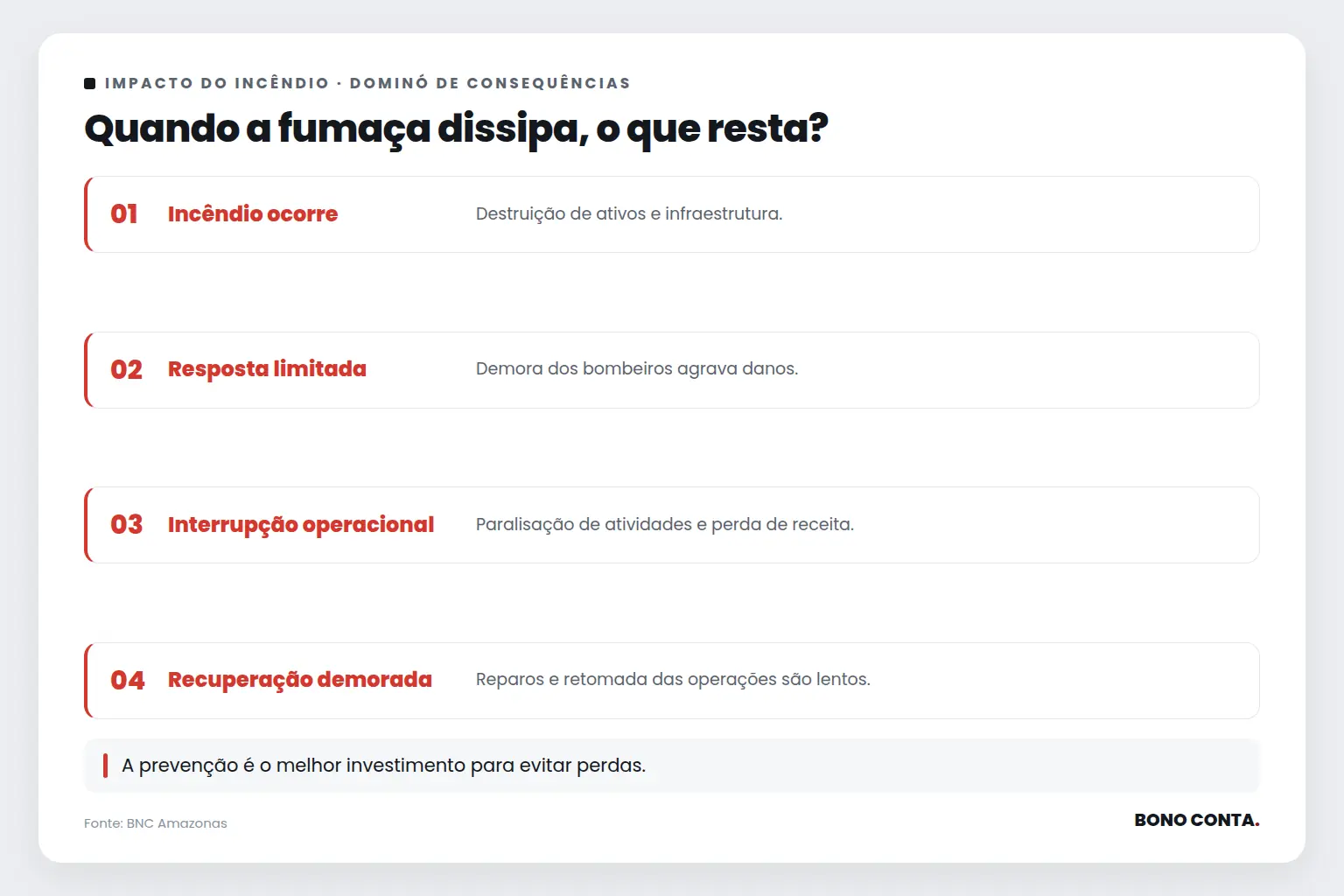The width and height of the screenshot is (1344, 896).
Task: Click the red bar beside prevention note
Action: point(105,766)
